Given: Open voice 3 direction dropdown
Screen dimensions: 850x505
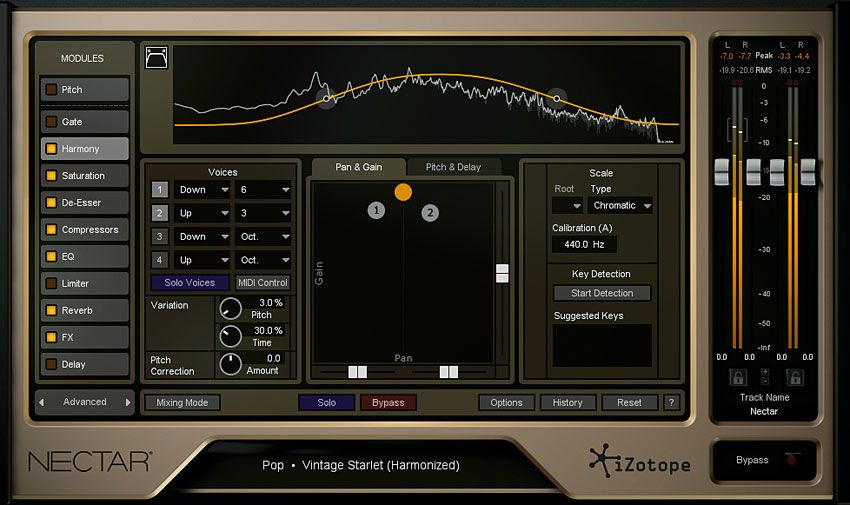Looking at the screenshot, I should point(203,236).
